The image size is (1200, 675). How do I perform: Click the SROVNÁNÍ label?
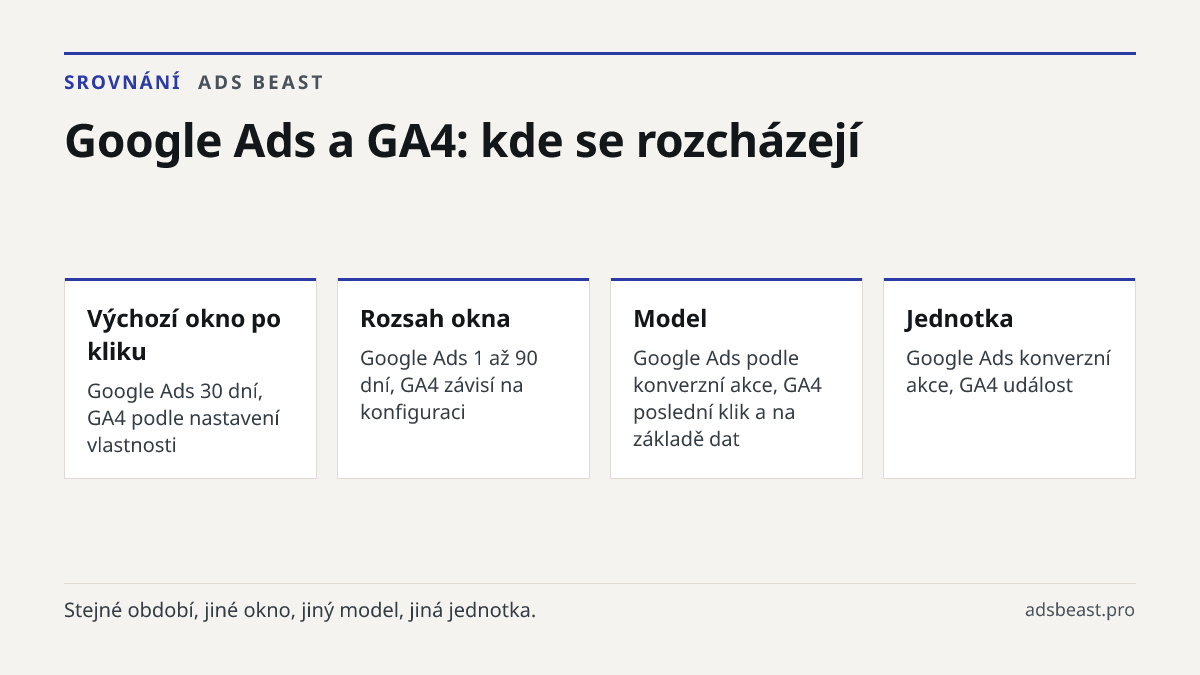(122, 82)
